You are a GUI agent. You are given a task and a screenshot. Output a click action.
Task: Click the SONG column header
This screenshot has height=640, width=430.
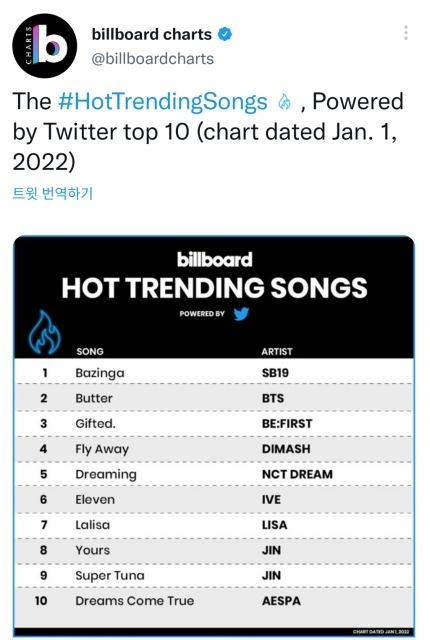(90, 351)
